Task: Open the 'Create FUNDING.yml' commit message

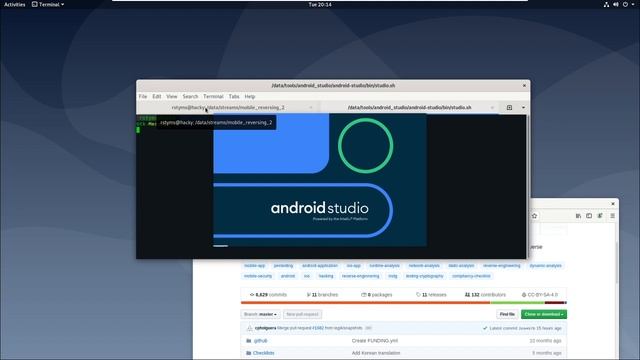Action: pyautogui.click(x=375, y=341)
